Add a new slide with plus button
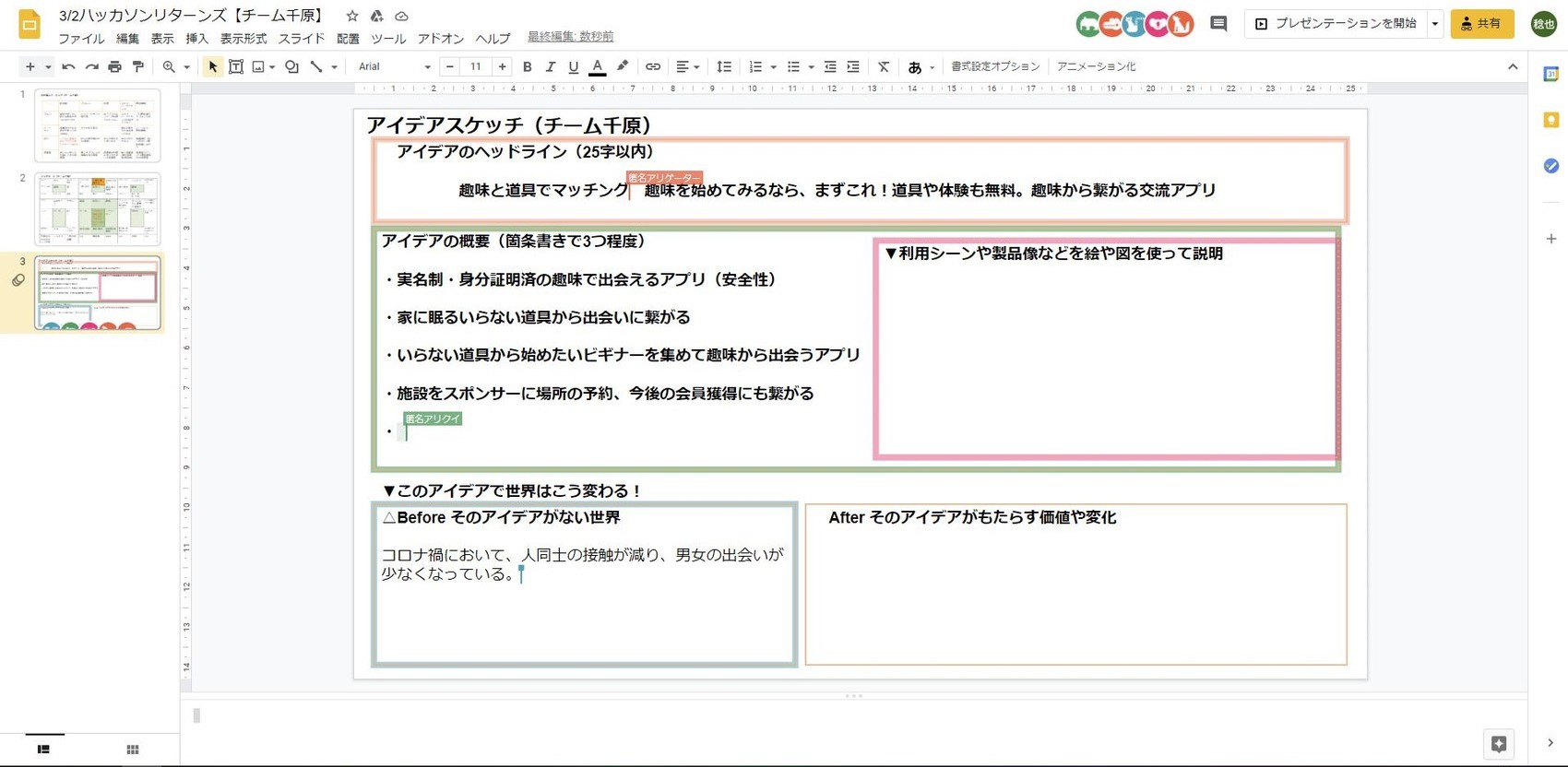Viewport: 1568px width, 767px height. click(30, 66)
